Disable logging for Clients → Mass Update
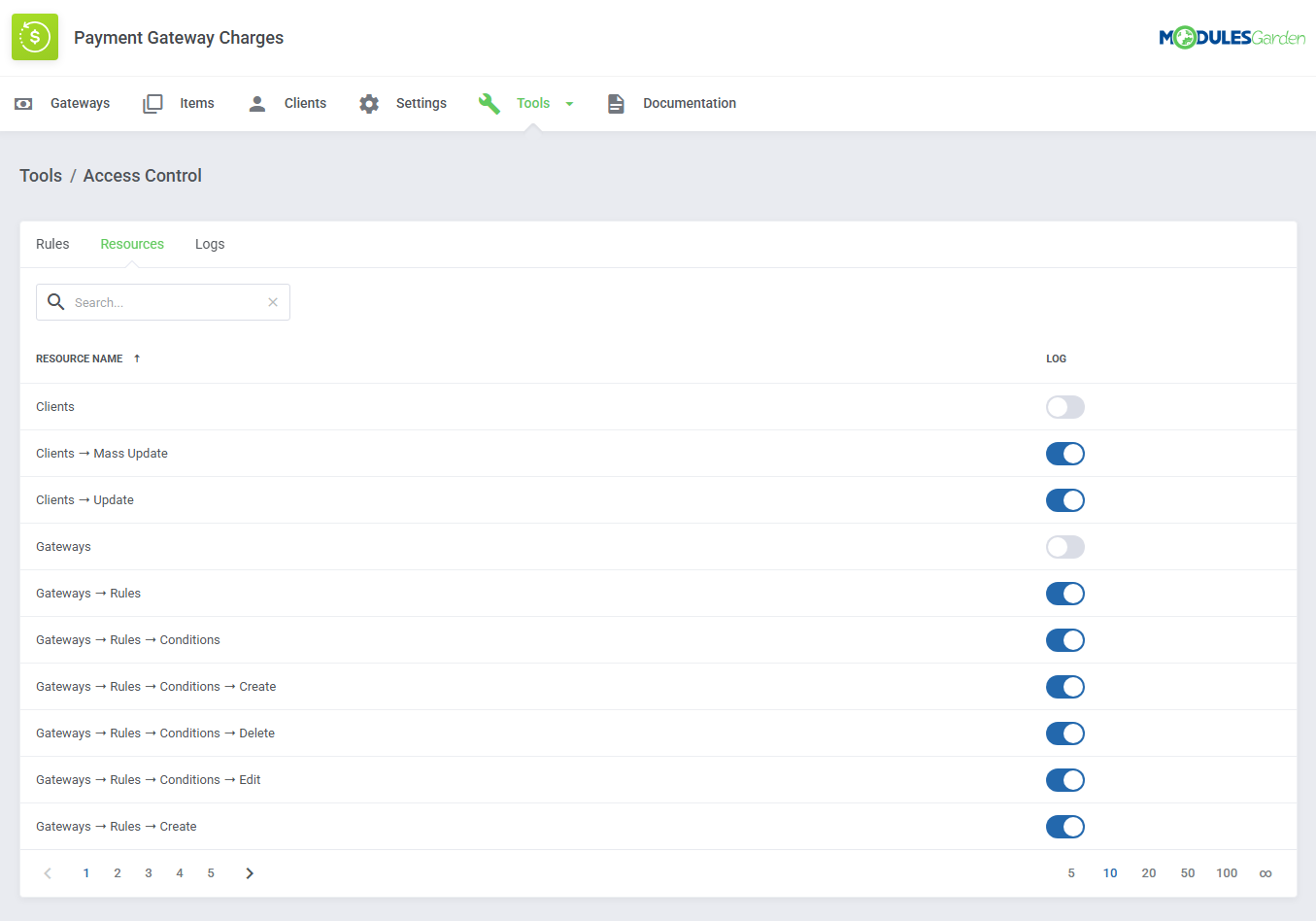This screenshot has width=1316, height=921. click(x=1064, y=453)
